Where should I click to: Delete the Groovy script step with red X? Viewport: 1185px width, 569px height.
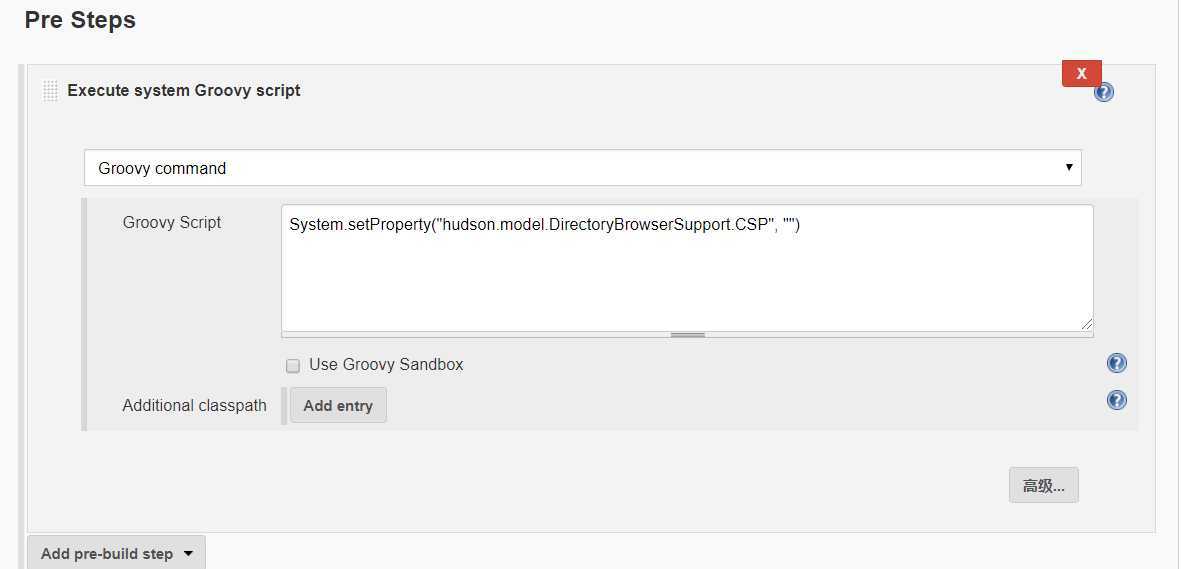pyautogui.click(x=1081, y=73)
